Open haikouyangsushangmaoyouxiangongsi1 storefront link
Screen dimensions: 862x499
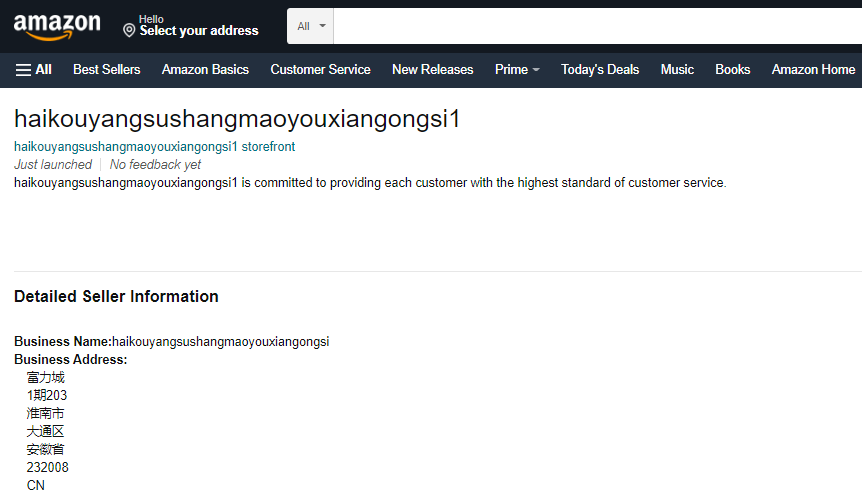point(154,147)
